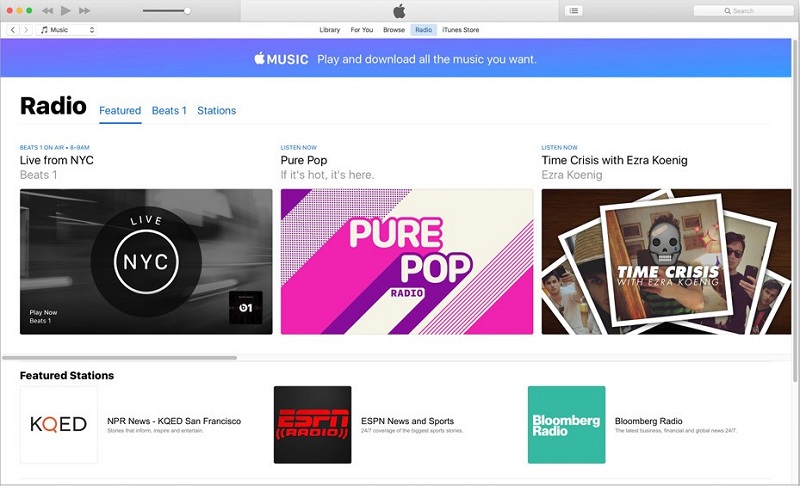
Task: Click the rewind previous track button
Action: coord(47,11)
